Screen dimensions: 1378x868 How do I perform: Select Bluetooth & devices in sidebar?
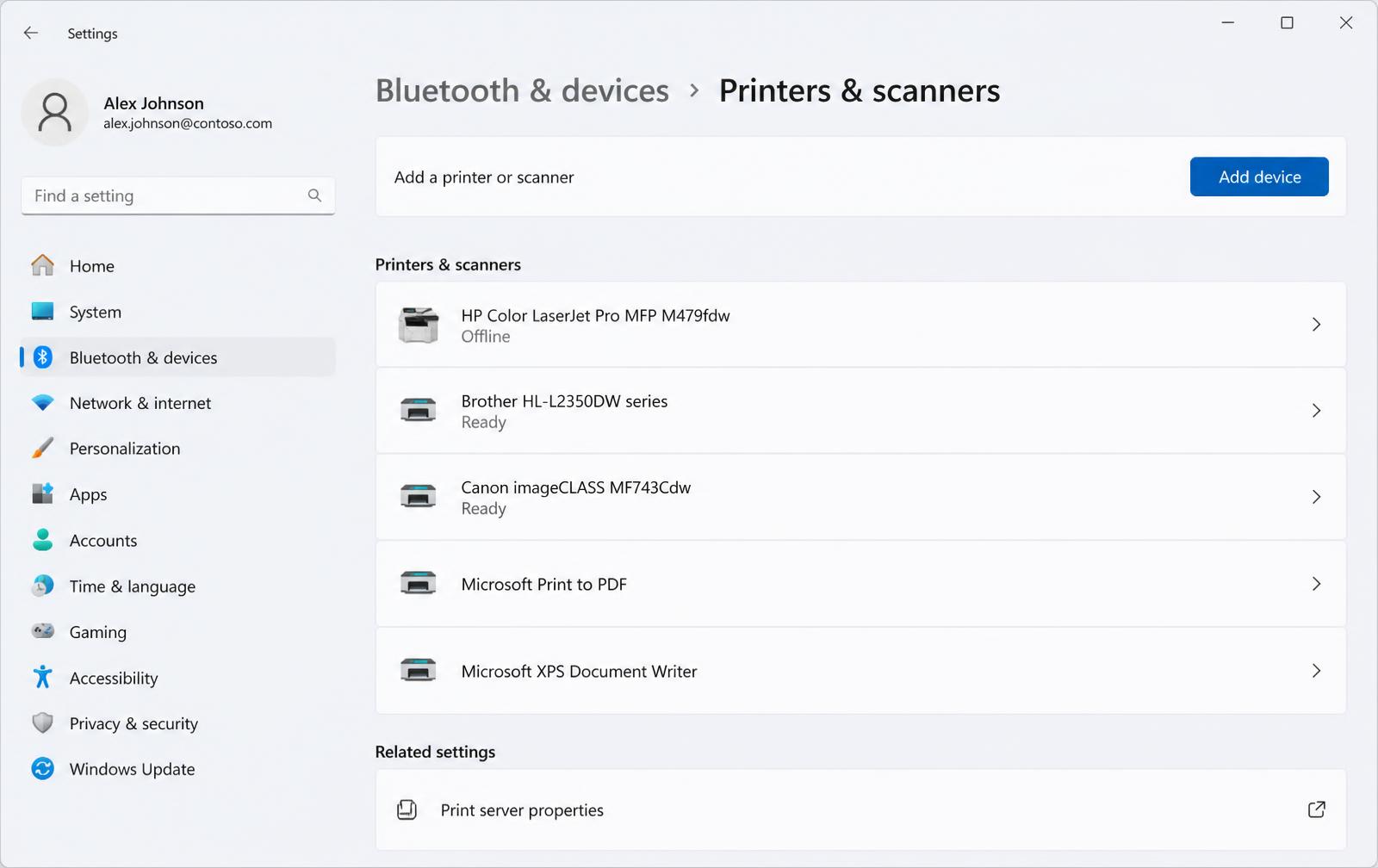[177, 357]
